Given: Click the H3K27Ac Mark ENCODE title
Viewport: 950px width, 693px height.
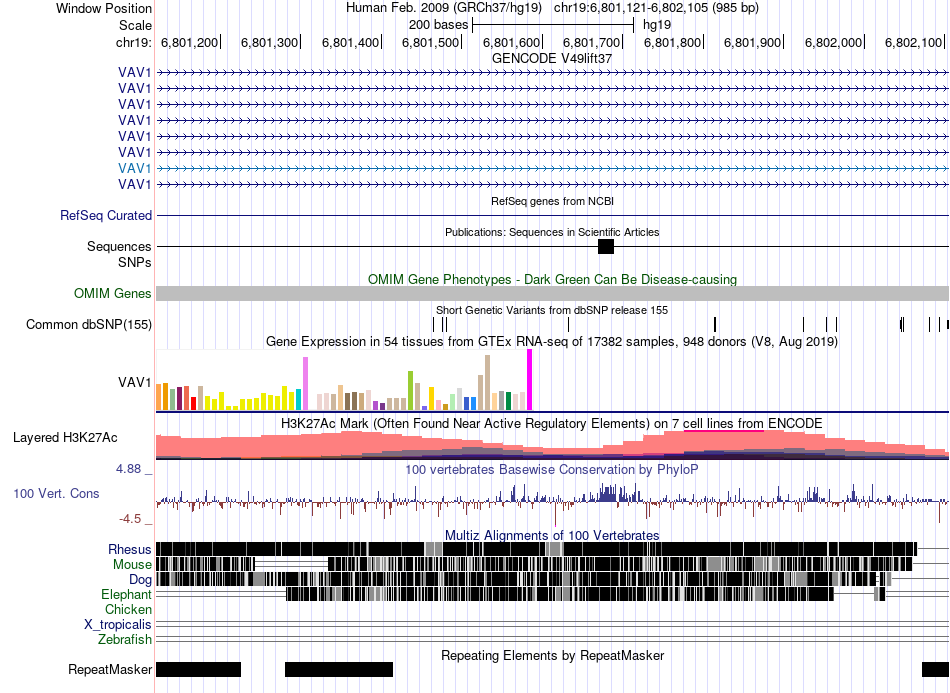Looking at the screenshot, I should coord(552,423).
